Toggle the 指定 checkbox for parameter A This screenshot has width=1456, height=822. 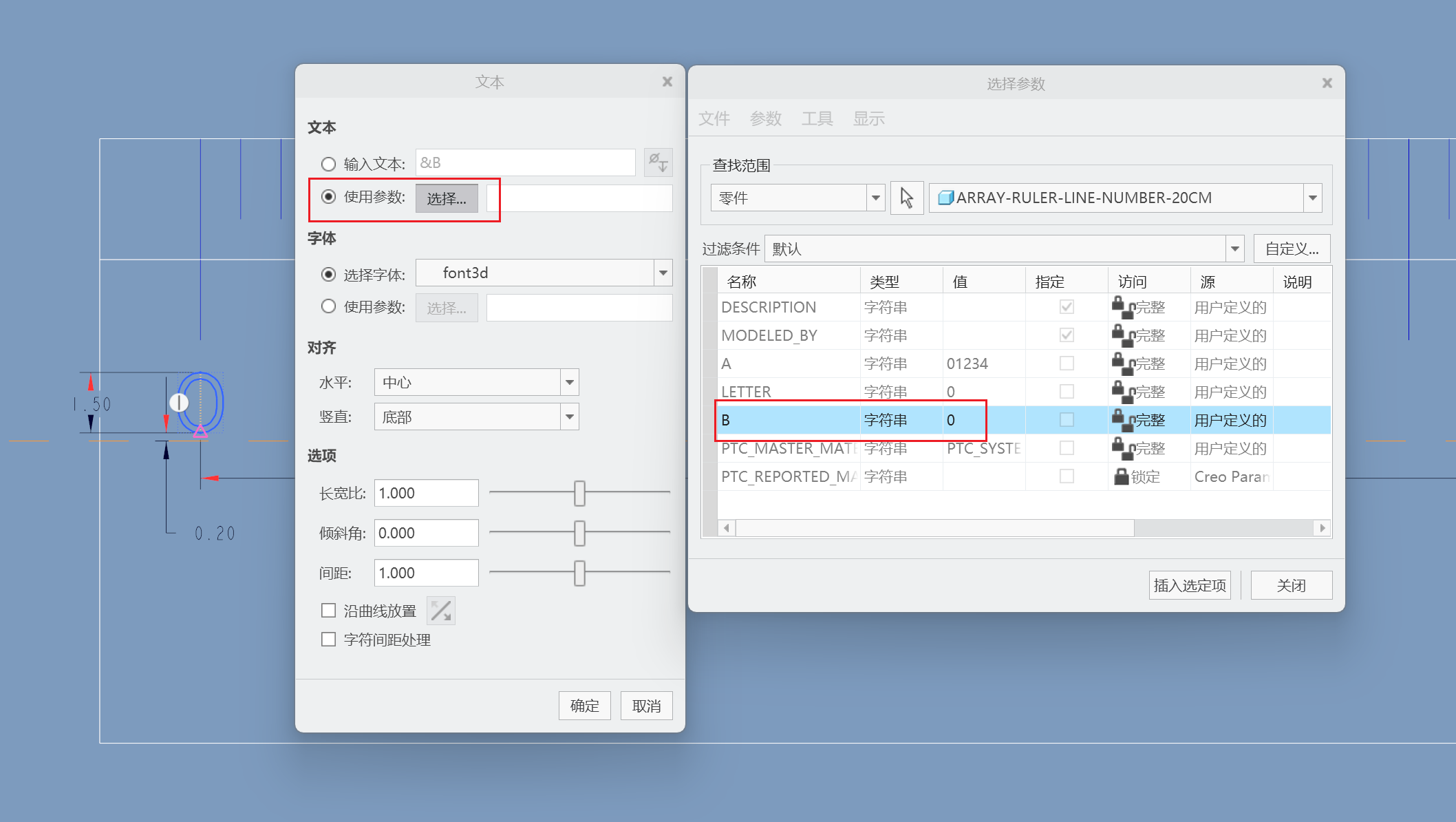click(x=1067, y=363)
